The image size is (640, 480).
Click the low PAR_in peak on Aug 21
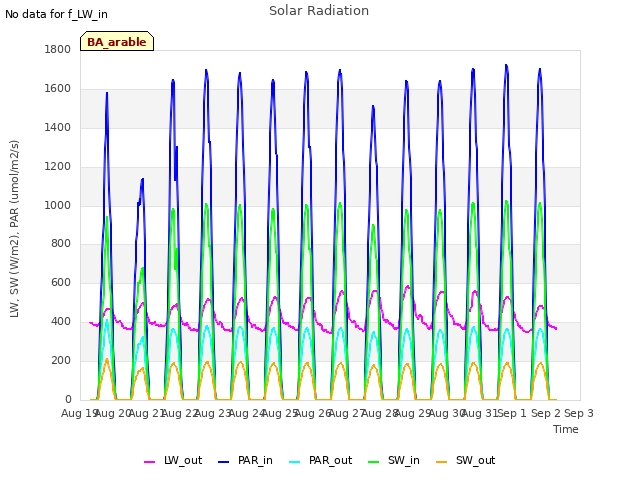click(142, 179)
